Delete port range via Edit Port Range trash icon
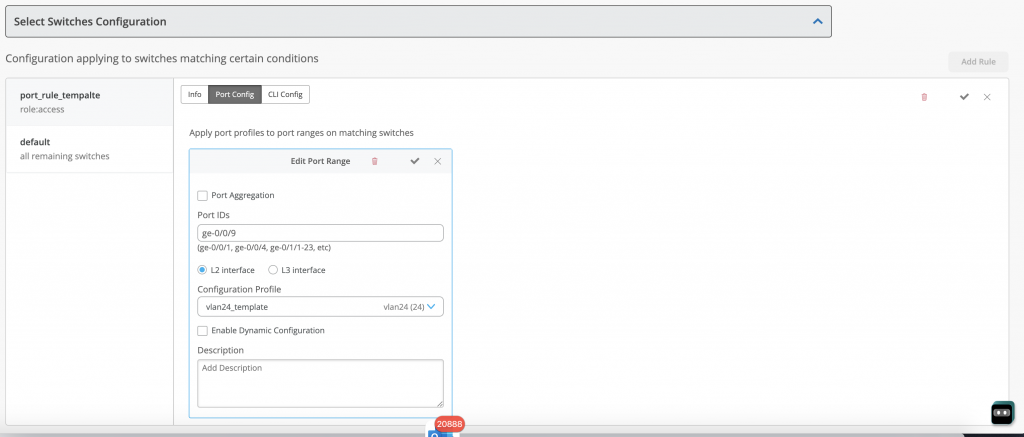Screen dimensions: 1024x437 click(375, 161)
